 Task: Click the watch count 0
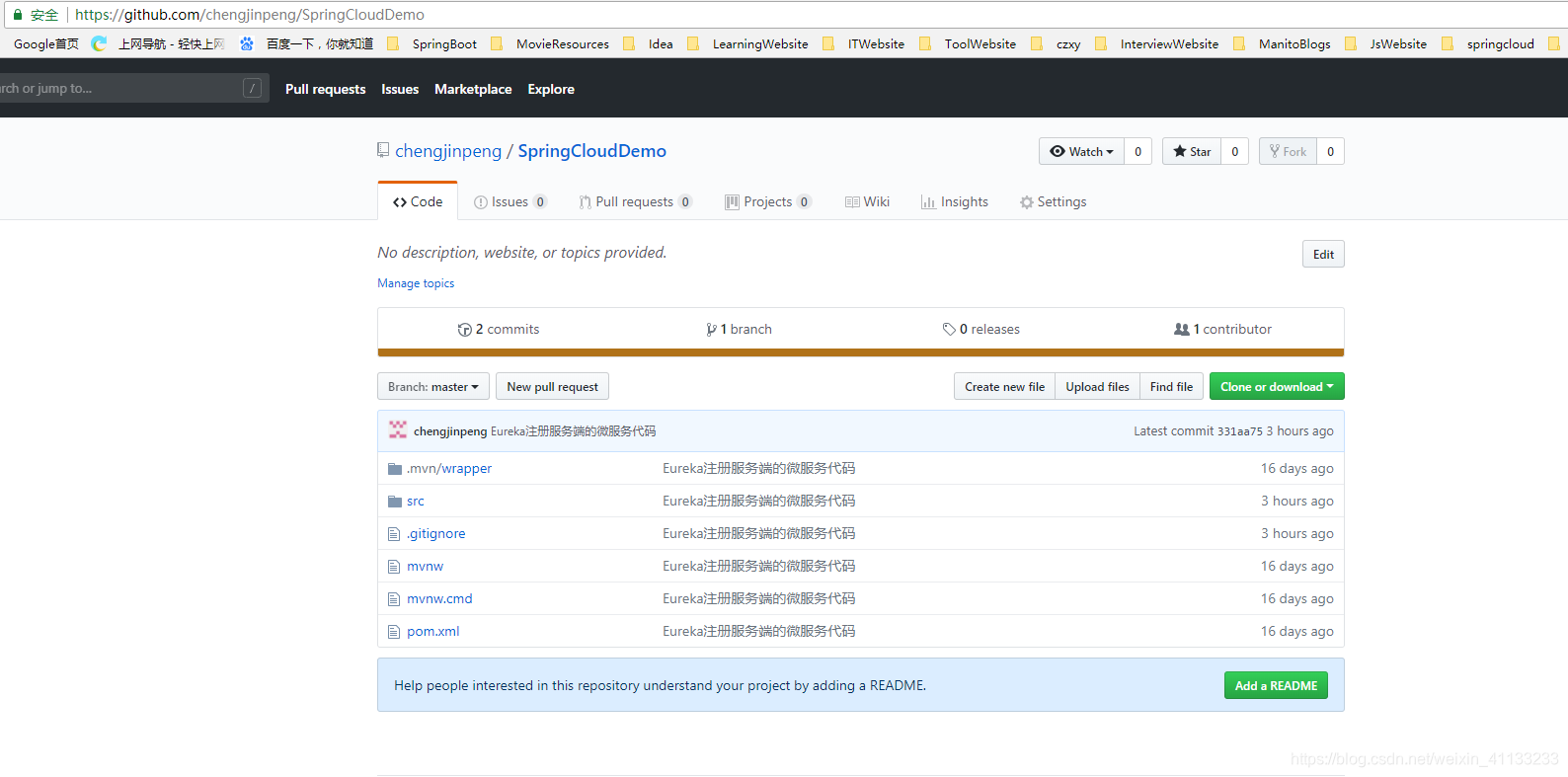click(1137, 151)
